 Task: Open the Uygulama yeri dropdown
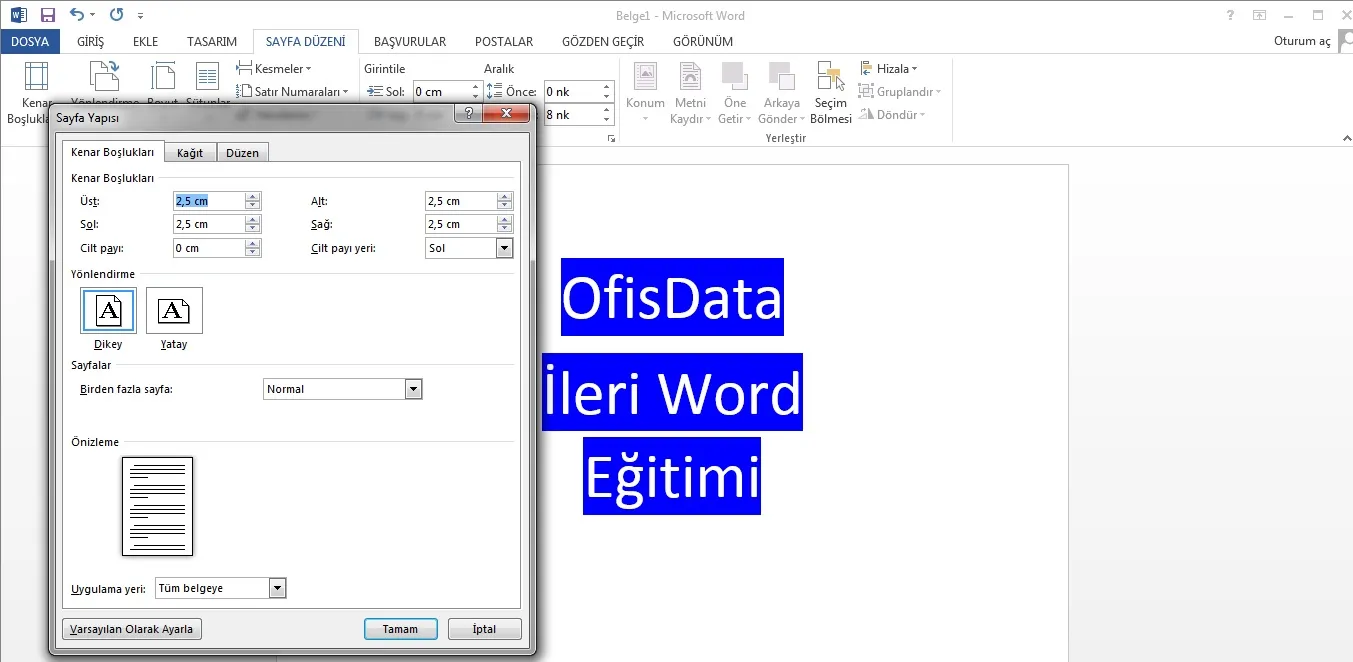(278, 589)
